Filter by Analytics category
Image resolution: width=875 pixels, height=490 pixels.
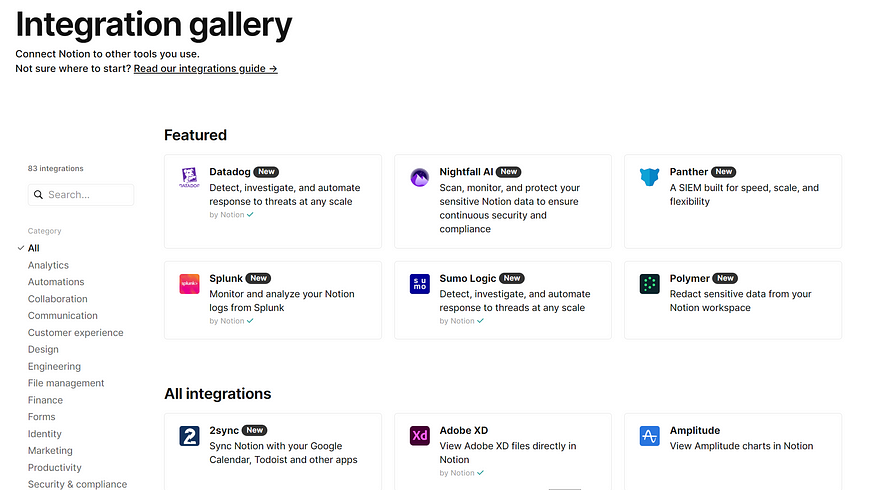(48, 265)
